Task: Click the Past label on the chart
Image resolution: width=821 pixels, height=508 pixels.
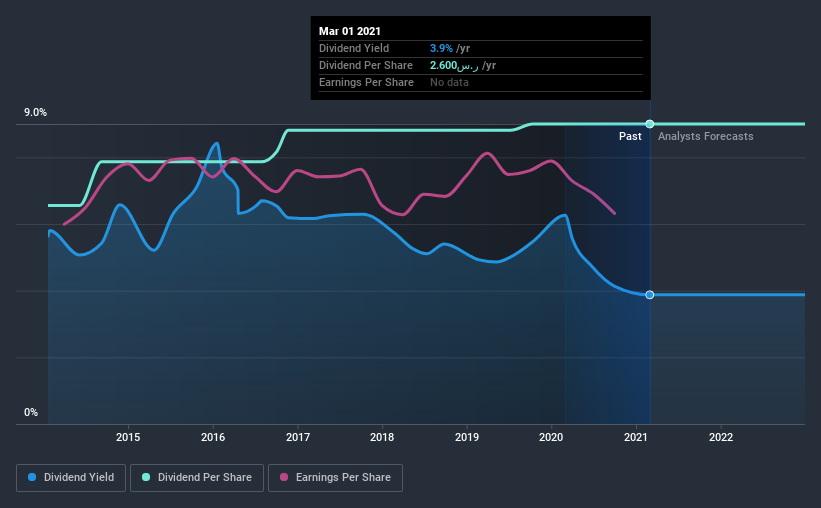Action: [x=630, y=136]
